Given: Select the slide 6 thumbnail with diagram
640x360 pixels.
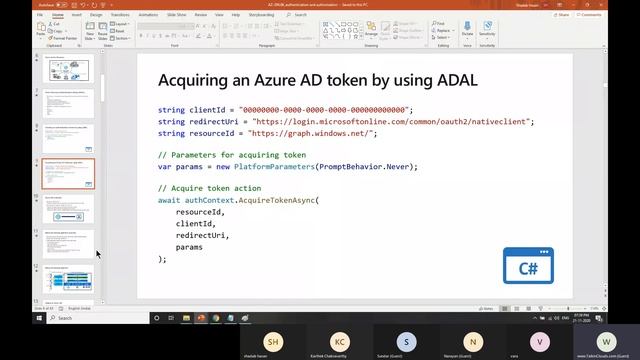Looking at the screenshot, I should point(68,69).
